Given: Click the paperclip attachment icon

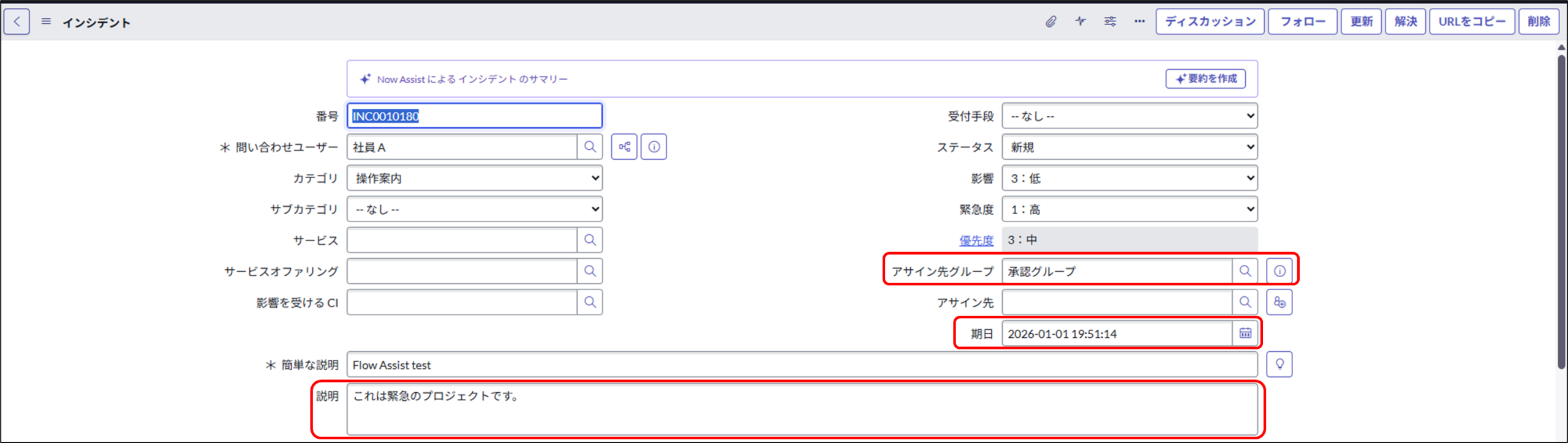Looking at the screenshot, I should coord(1050,22).
